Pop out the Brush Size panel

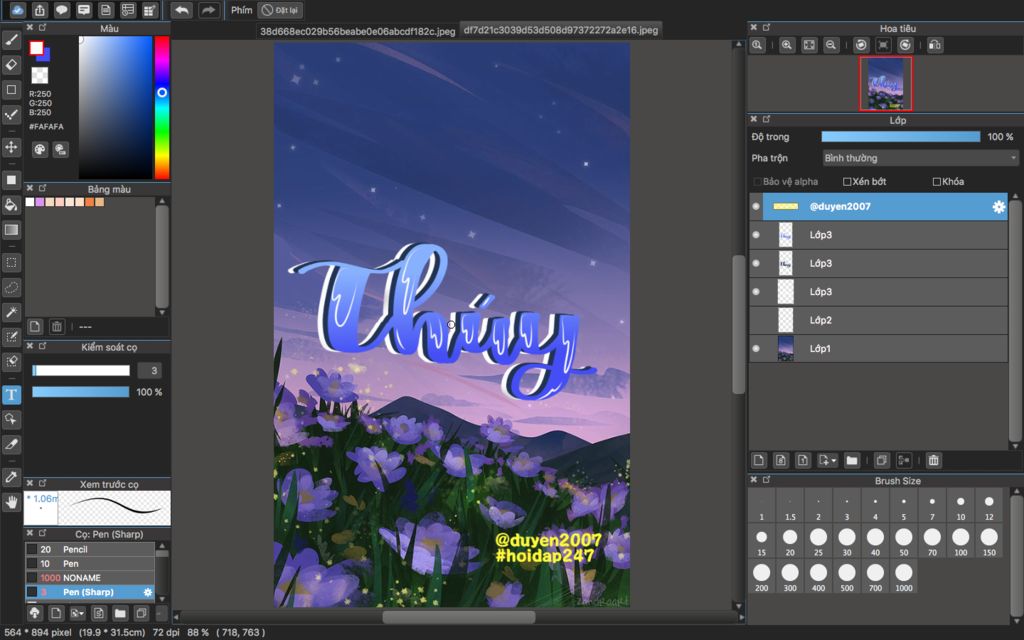pyautogui.click(x=766, y=479)
